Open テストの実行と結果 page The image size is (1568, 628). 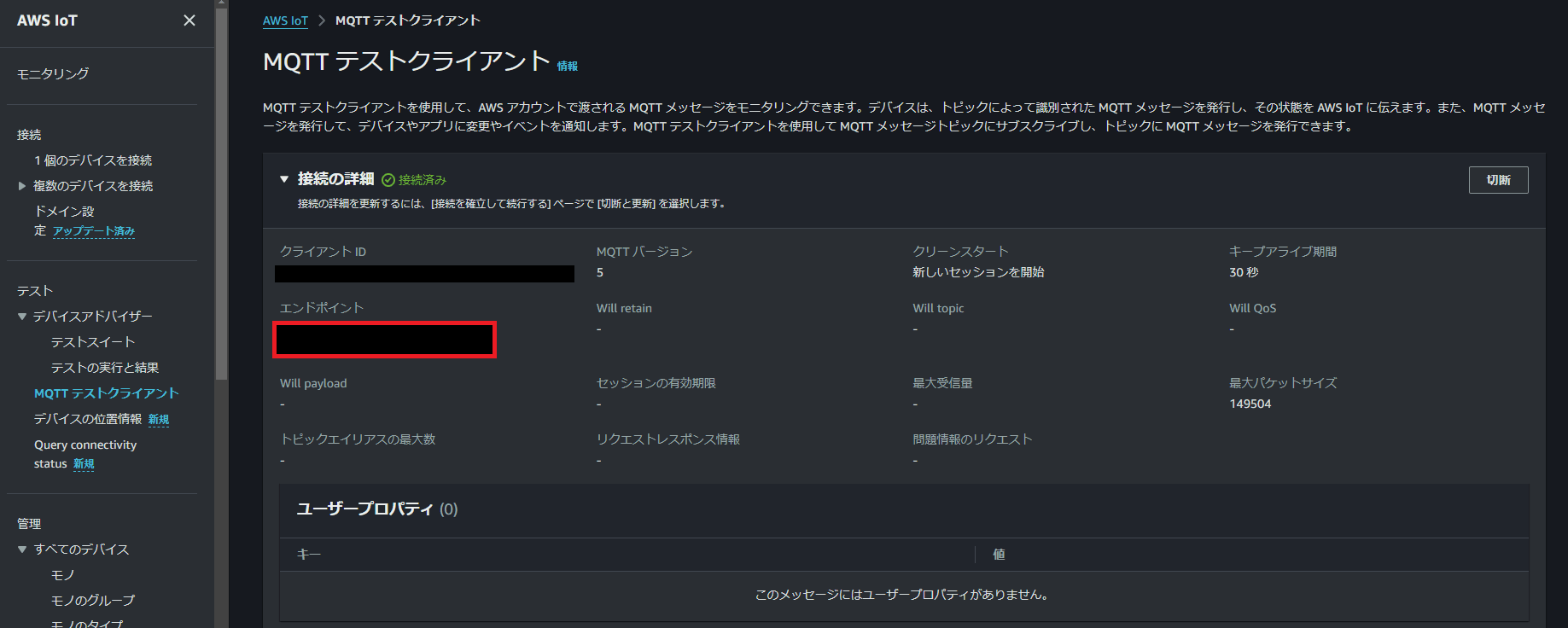tap(105, 368)
